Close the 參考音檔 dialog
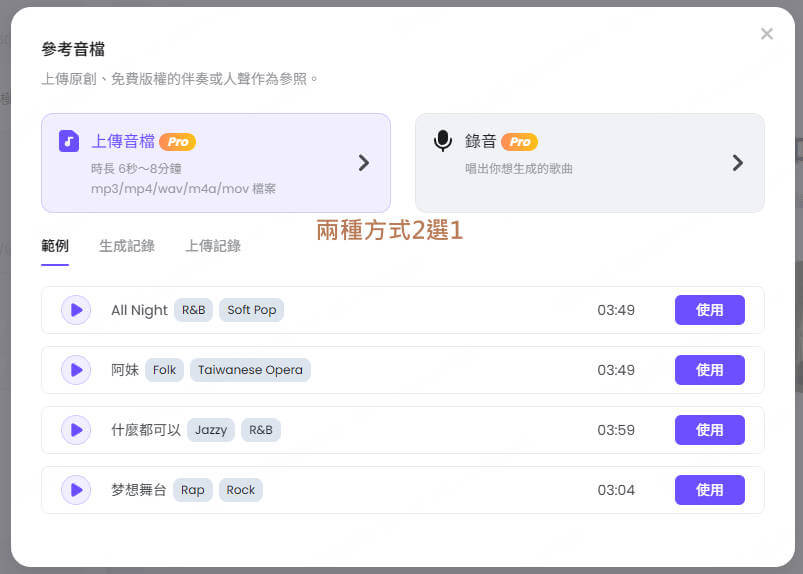This screenshot has width=803, height=574. [x=767, y=34]
